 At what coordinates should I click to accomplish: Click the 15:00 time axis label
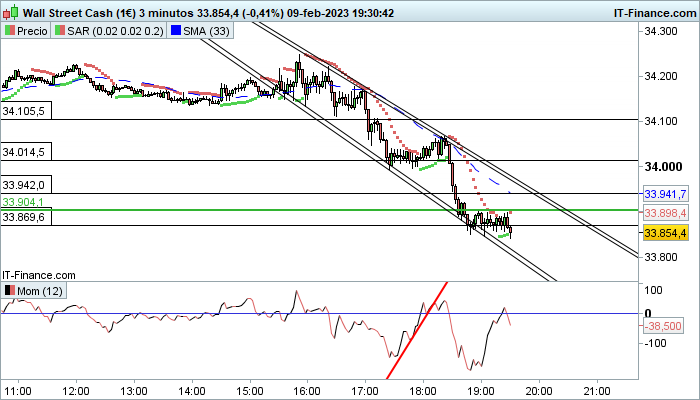[x=250, y=392]
